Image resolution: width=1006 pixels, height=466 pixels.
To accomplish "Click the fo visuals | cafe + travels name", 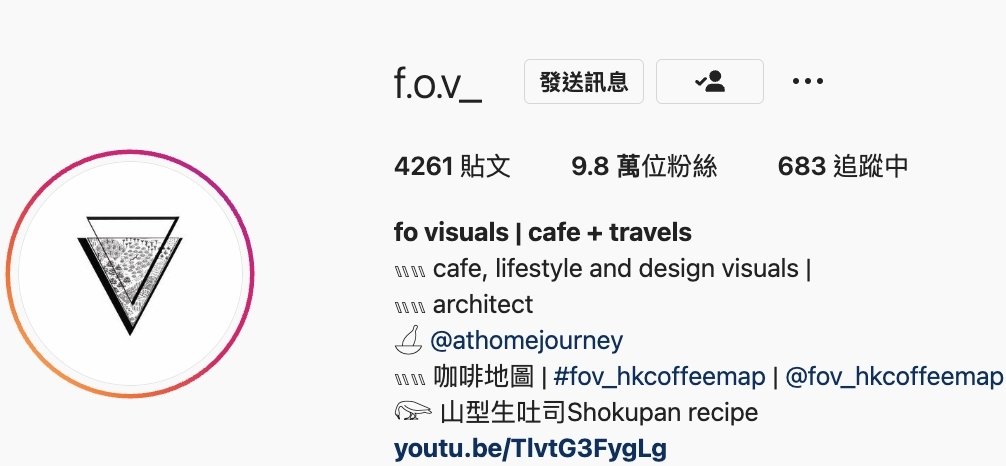I will (x=543, y=233).
